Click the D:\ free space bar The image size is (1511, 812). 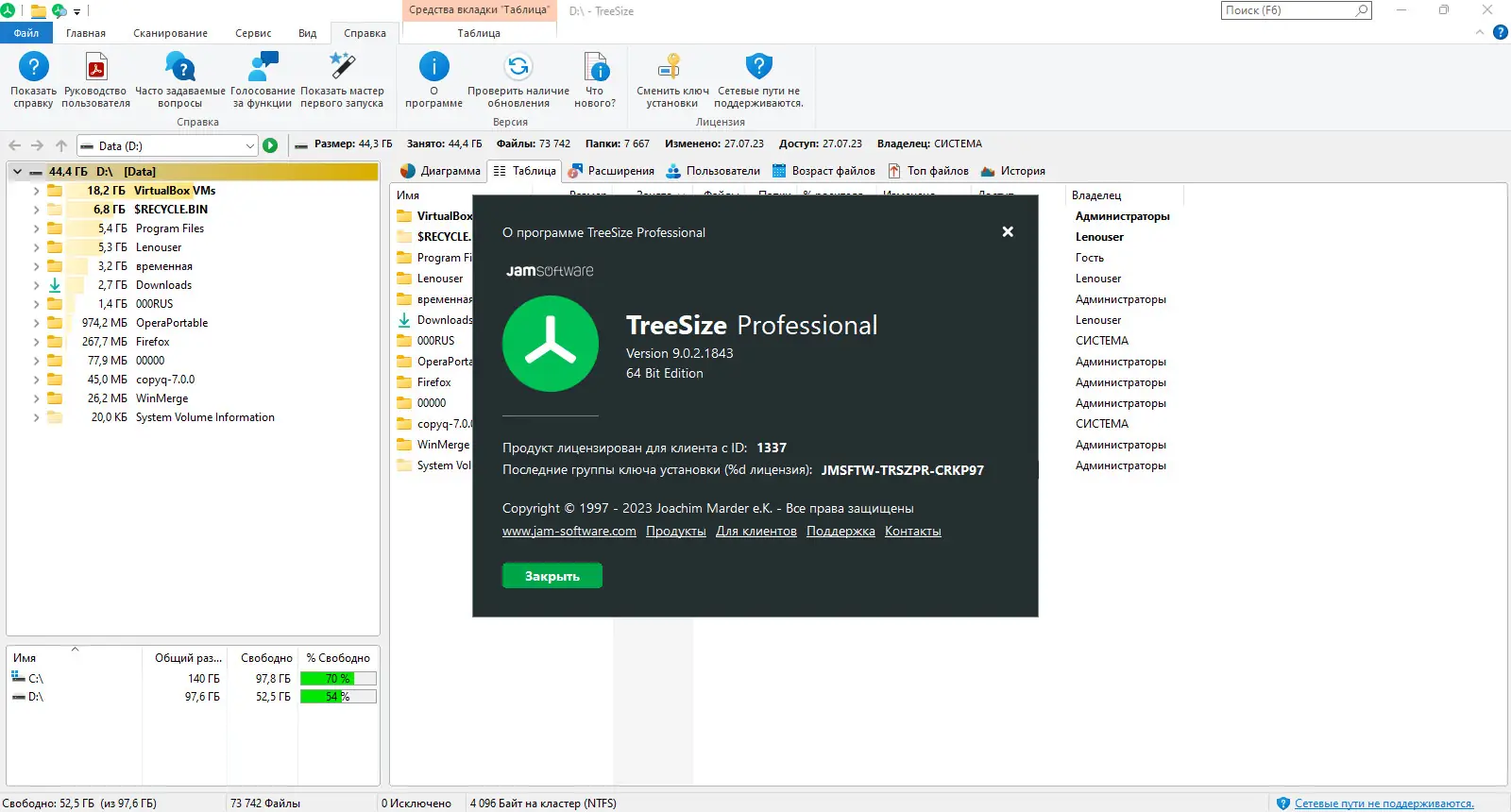click(x=338, y=697)
